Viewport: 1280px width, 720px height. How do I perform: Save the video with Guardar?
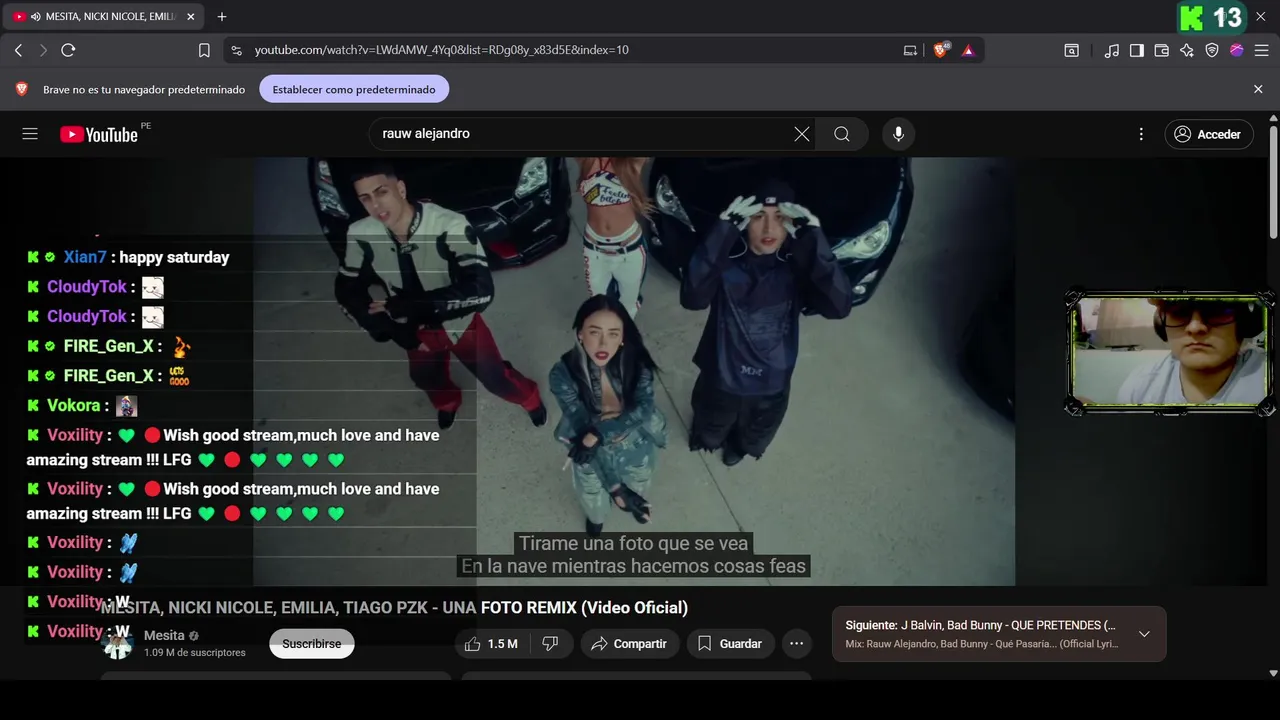(730, 644)
